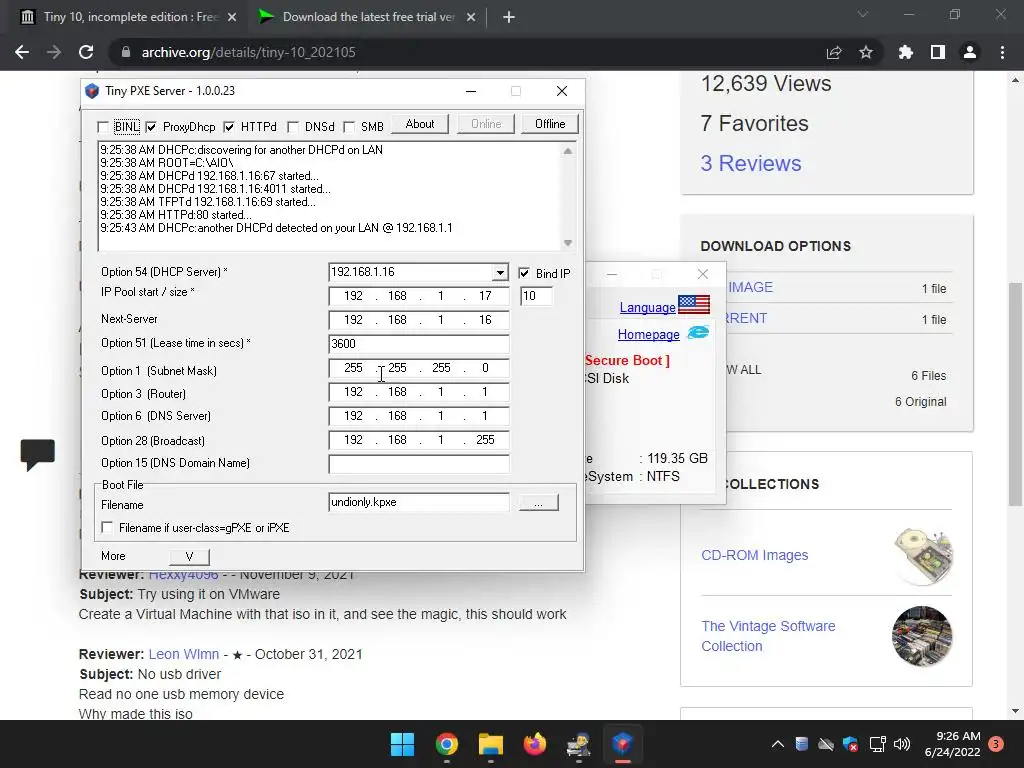1024x768 pixels.
Task: Switch to the Tiny 10 archive tab
Action: [x=129, y=17]
